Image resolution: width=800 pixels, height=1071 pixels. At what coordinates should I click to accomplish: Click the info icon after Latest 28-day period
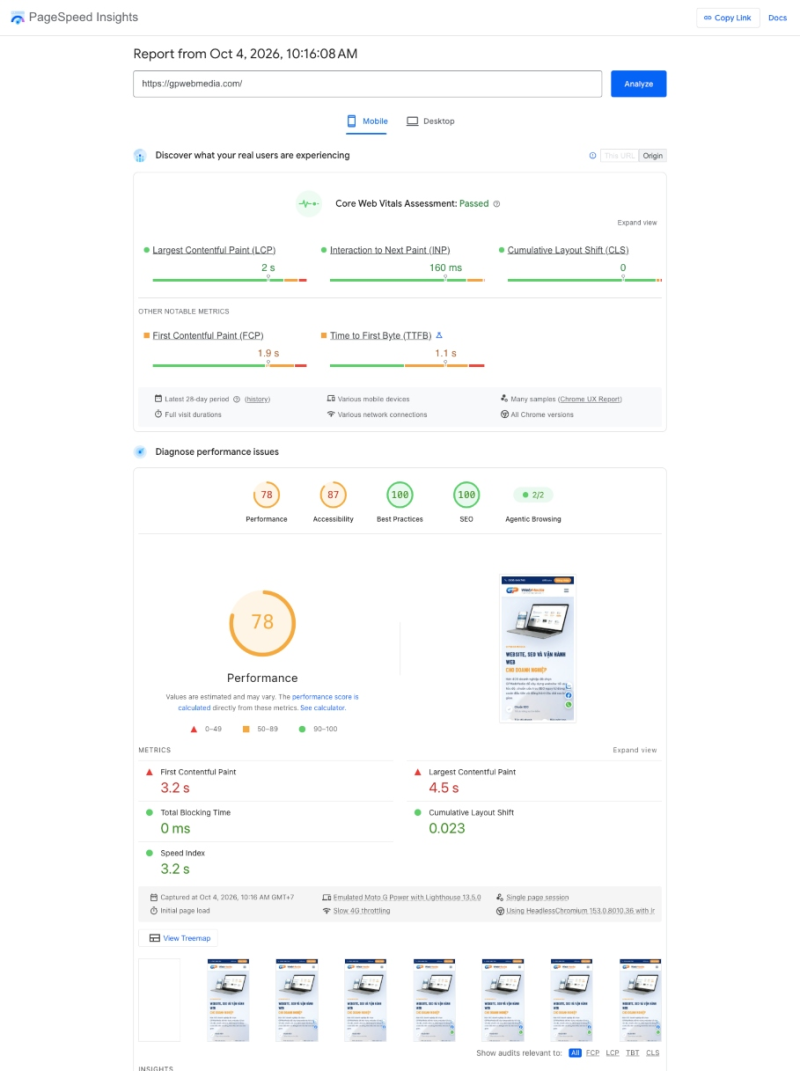pos(236,400)
